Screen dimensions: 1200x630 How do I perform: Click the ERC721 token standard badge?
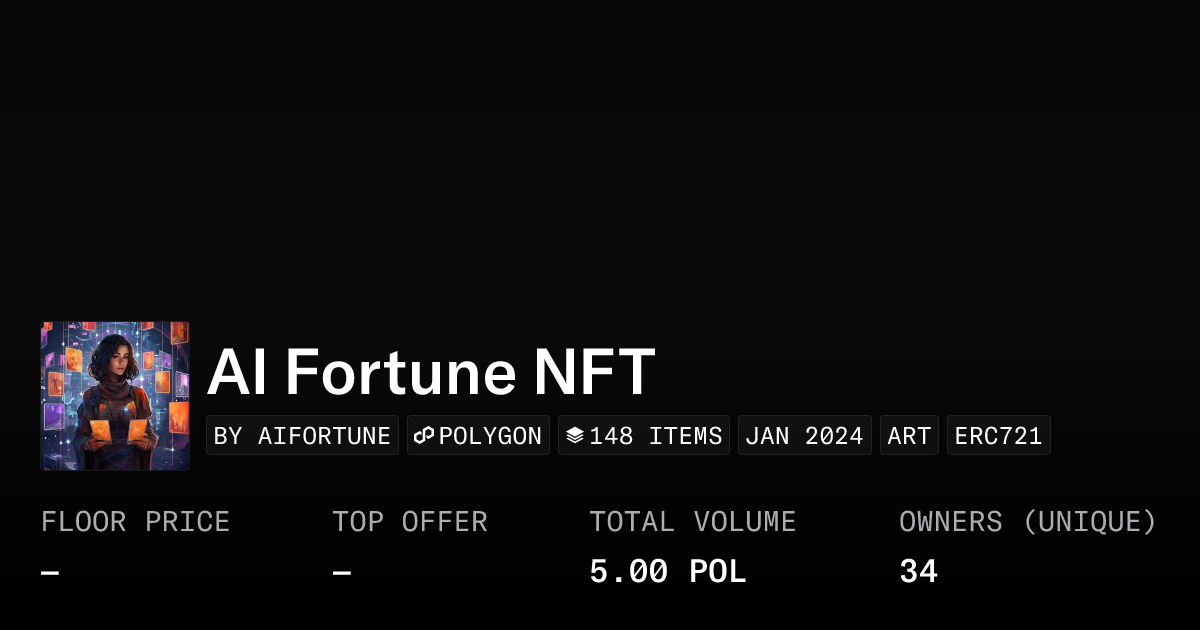point(998,436)
